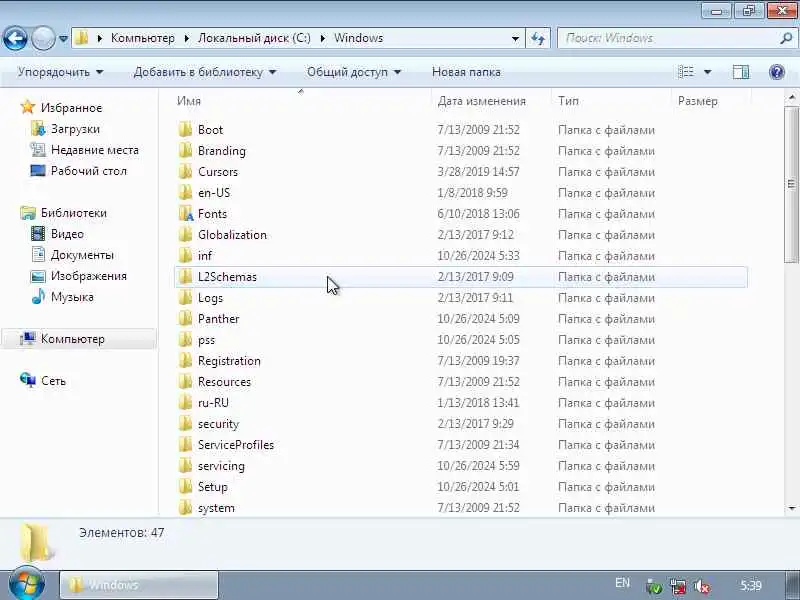The height and width of the screenshot is (600, 800).
Task: Click the Setup folder name
Action: pos(213,487)
